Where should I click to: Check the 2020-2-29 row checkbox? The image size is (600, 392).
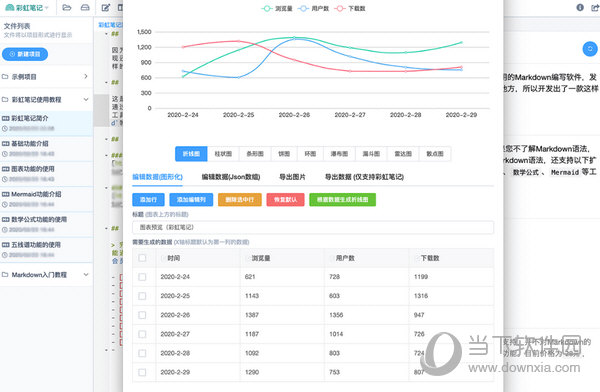[x=142, y=372]
